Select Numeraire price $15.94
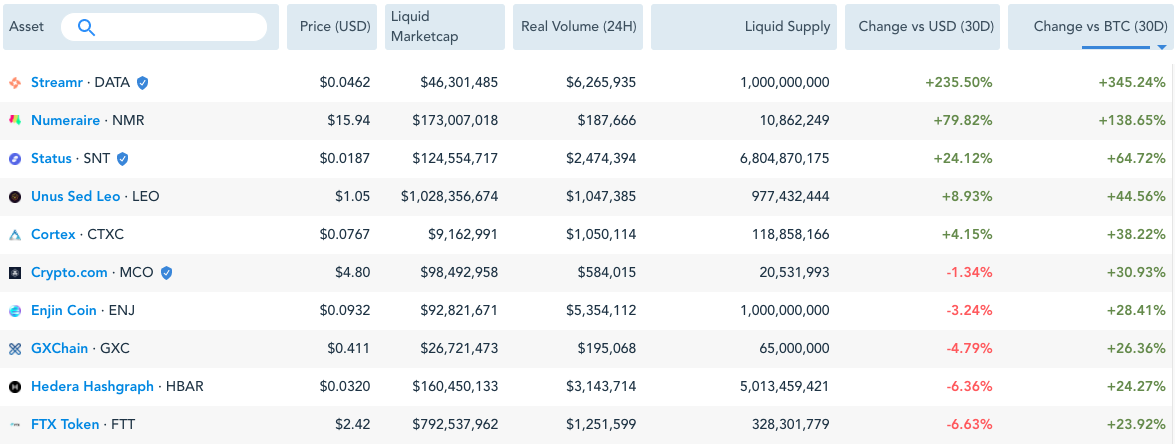The width and height of the screenshot is (1175, 444). coord(348,120)
